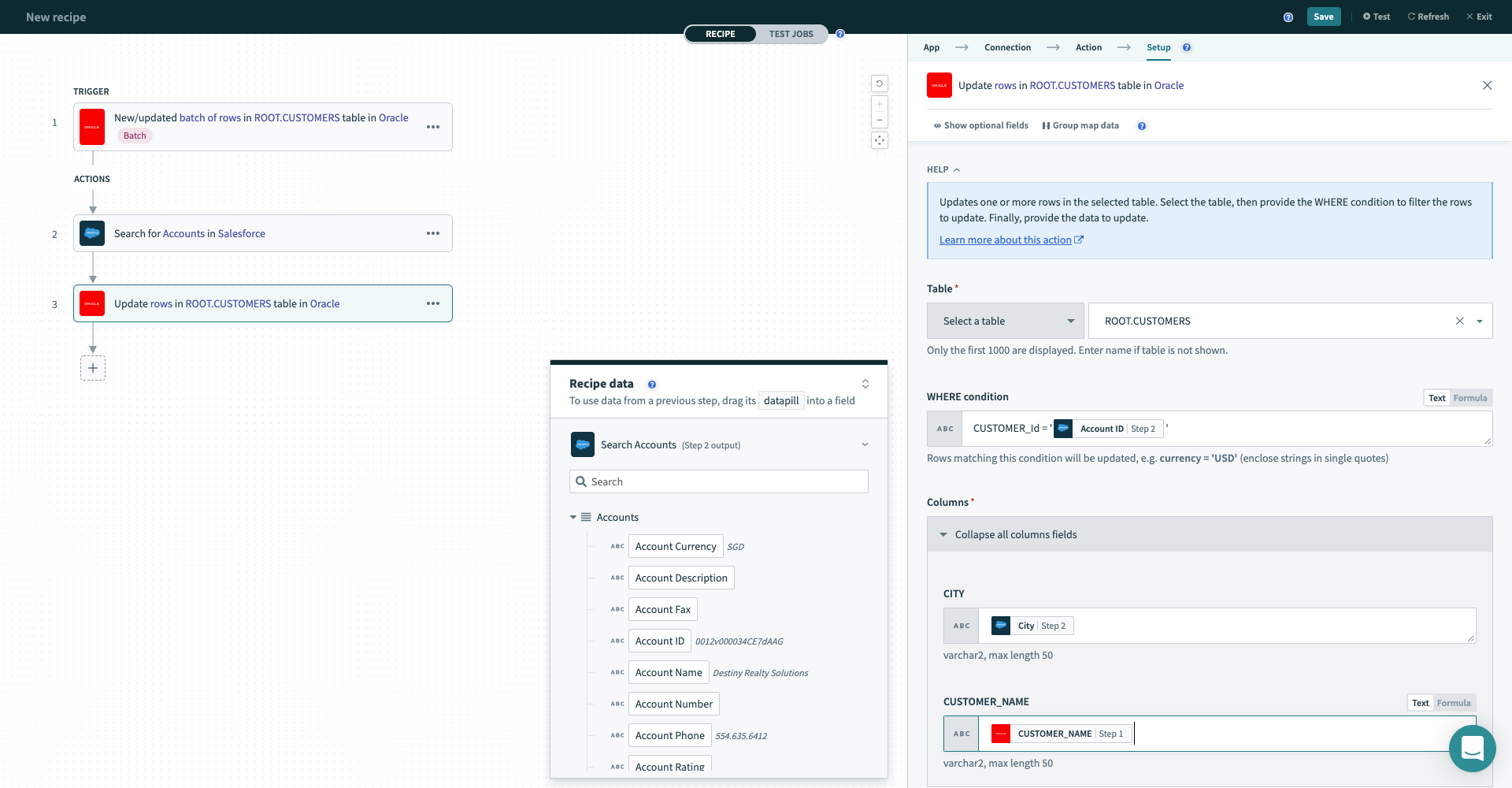Show optional fields for the Oracle action
Image resolution: width=1512 pixels, height=788 pixels.
click(x=980, y=125)
